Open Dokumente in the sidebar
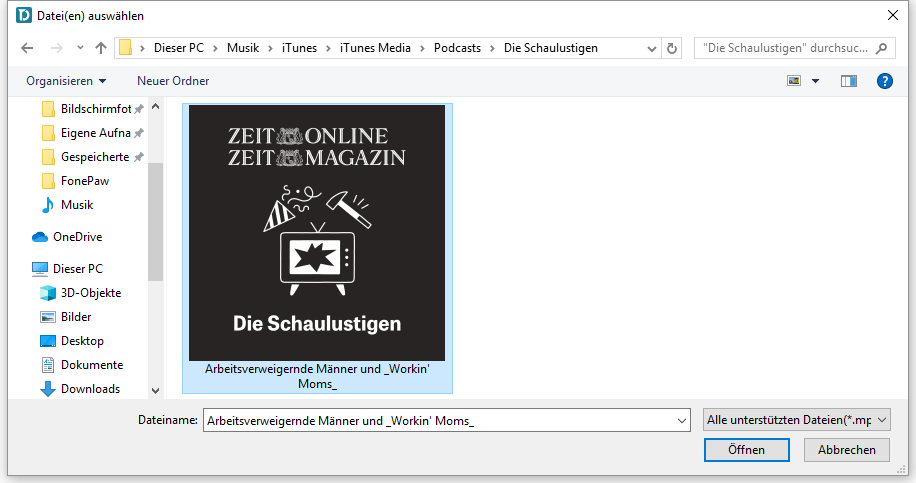Viewport: 916px width, 483px height. point(82,364)
